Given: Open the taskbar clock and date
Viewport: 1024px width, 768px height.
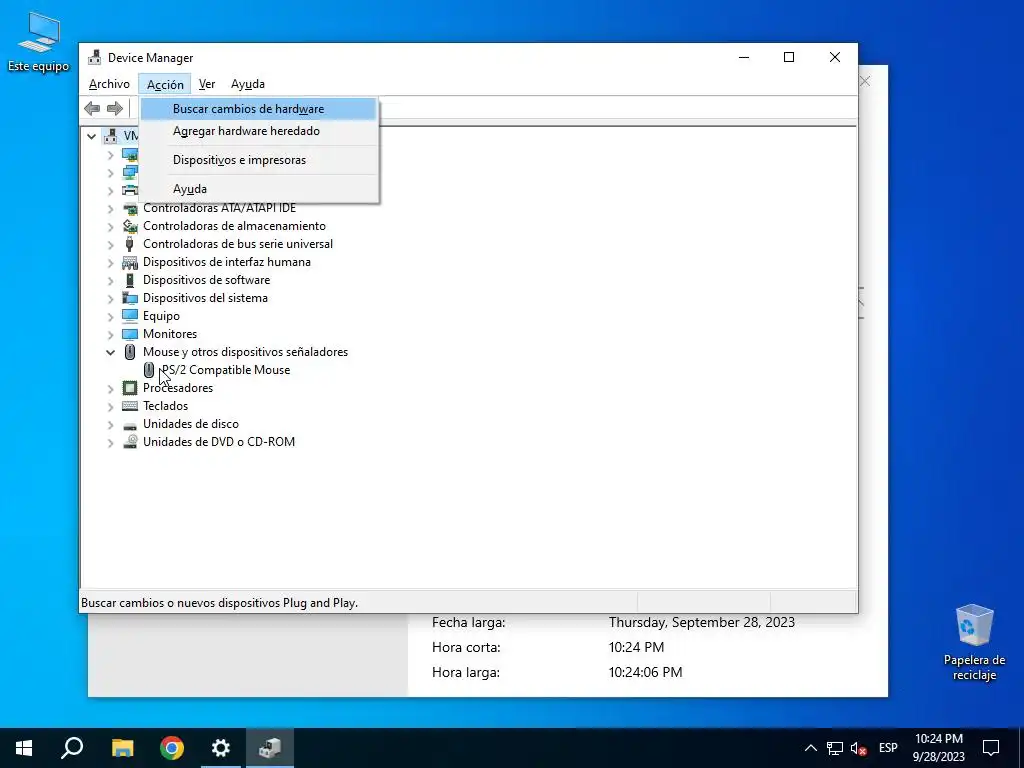Looking at the screenshot, I should click(x=938, y=748).
